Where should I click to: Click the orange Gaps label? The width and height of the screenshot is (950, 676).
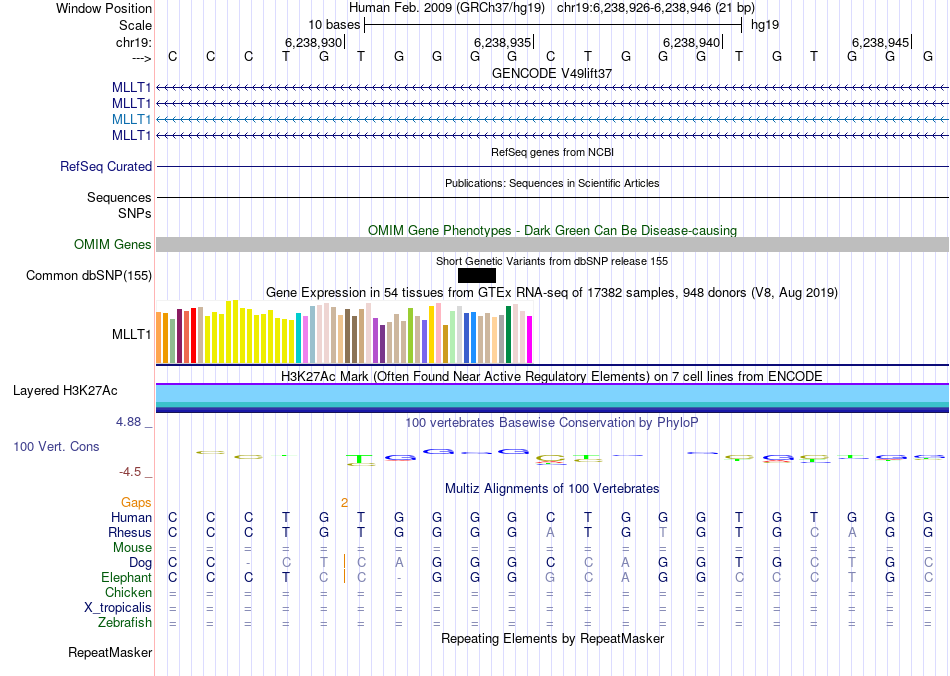(137, 502)
